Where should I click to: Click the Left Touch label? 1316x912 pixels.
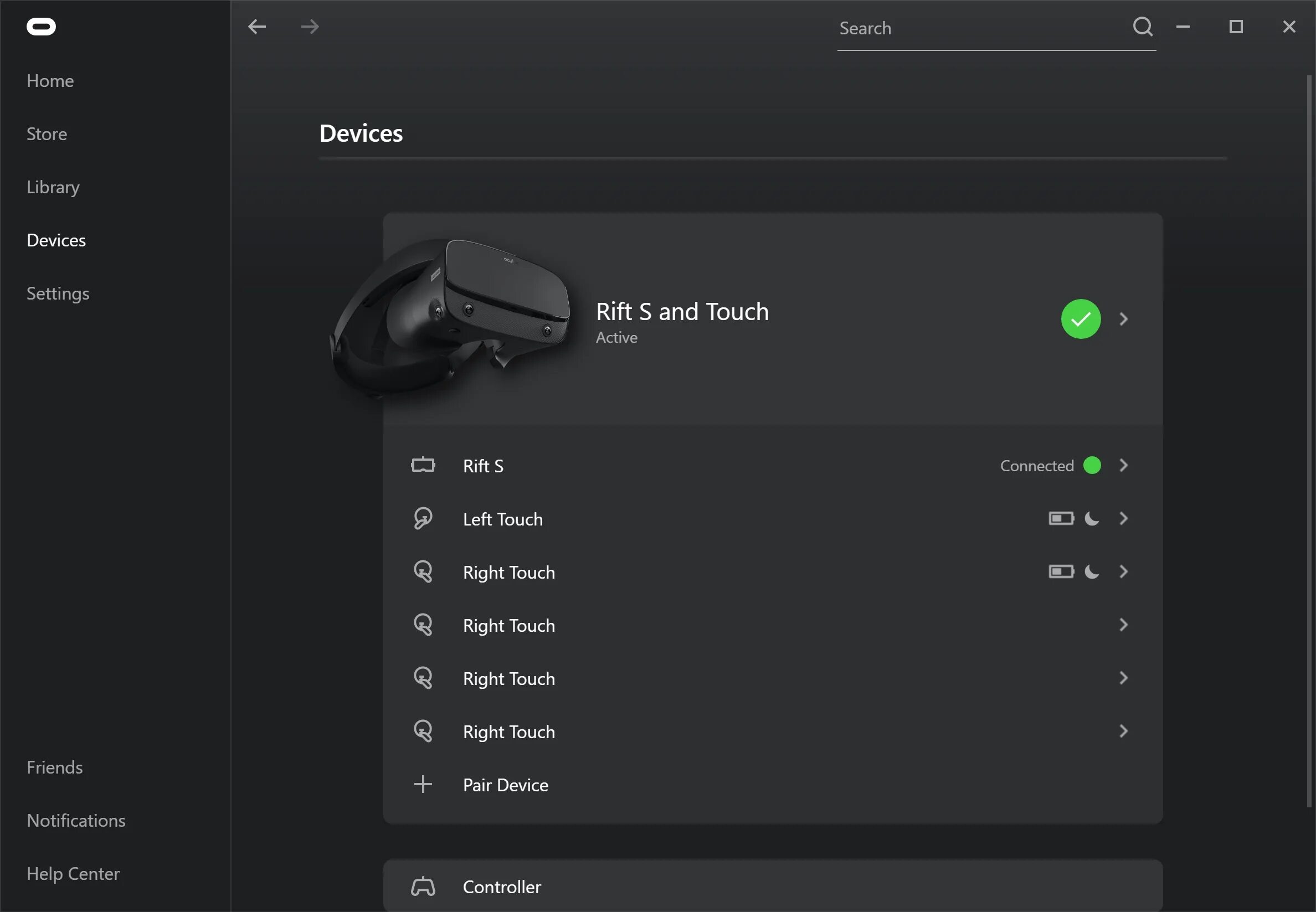pyautogui.click(x=503, y=519)
